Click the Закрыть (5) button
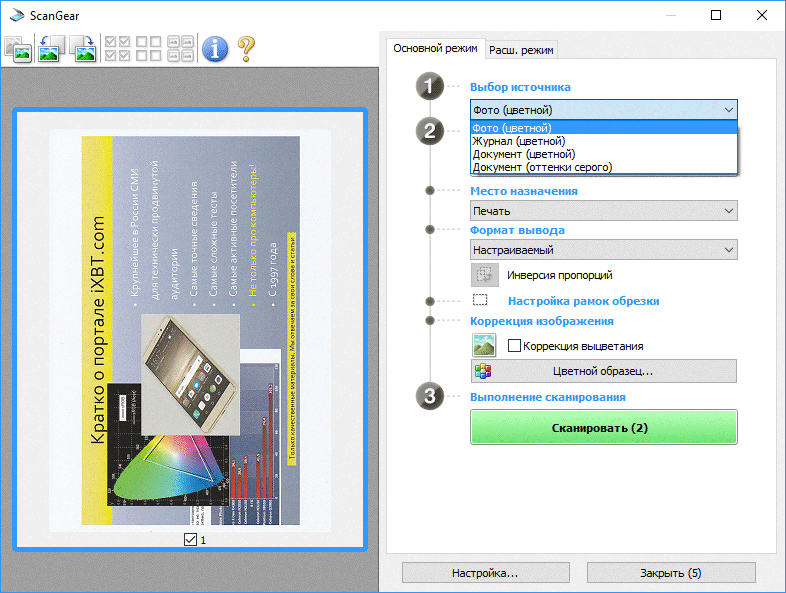This screenshot has height=593, width=786. 671,573
